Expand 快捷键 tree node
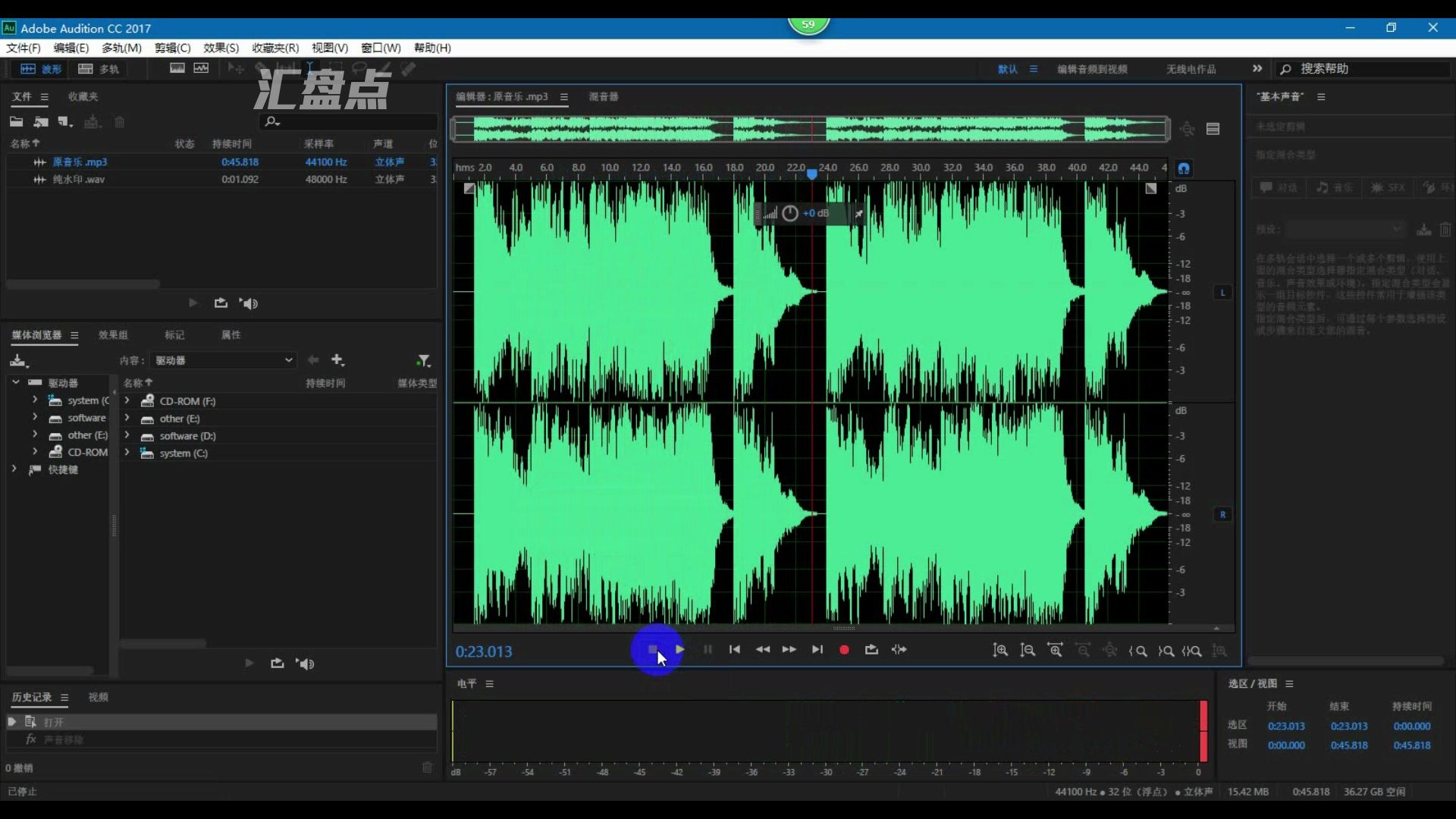This screenshot has width=1456, height=819. click(x=14, y=469)
